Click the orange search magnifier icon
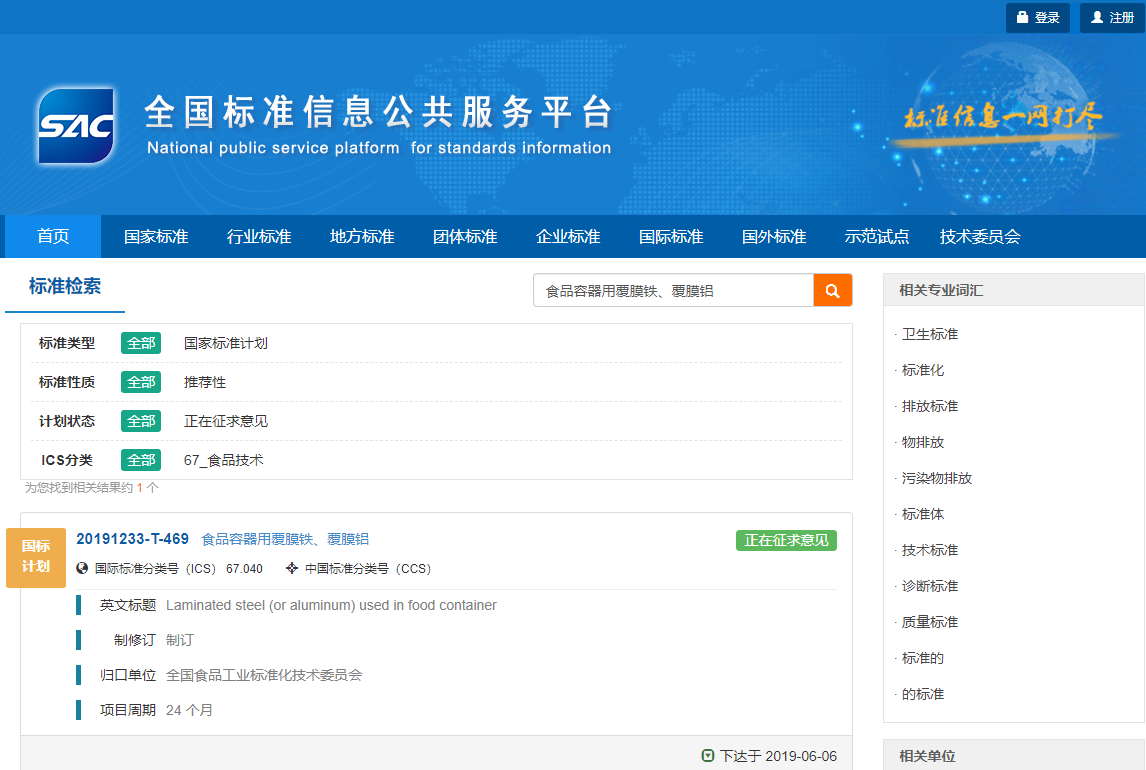The width and height of the screenshot is (1146, 770). [832, 290]
